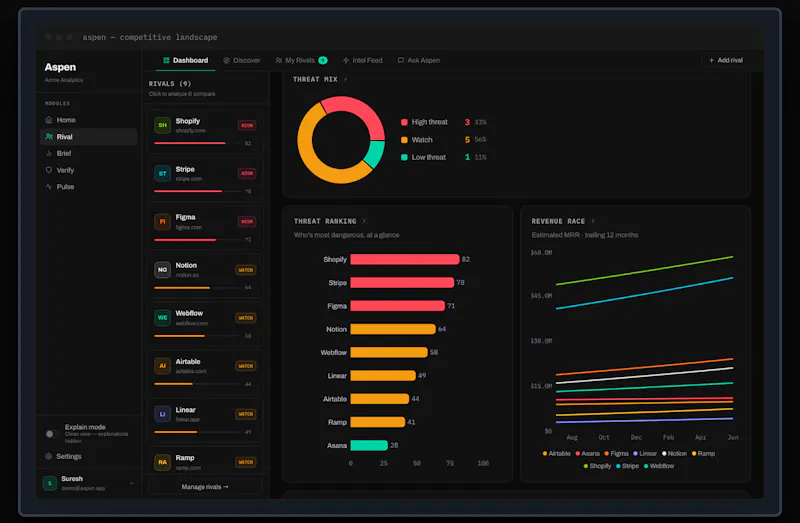Expand the Suresh account menu chevron
Viewport: 800px width, 523px height.
pyautogui.click(x=132, y=483)
